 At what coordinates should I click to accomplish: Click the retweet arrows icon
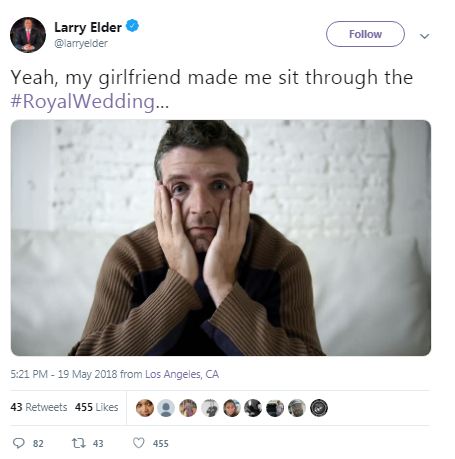(x=79, y=443)
